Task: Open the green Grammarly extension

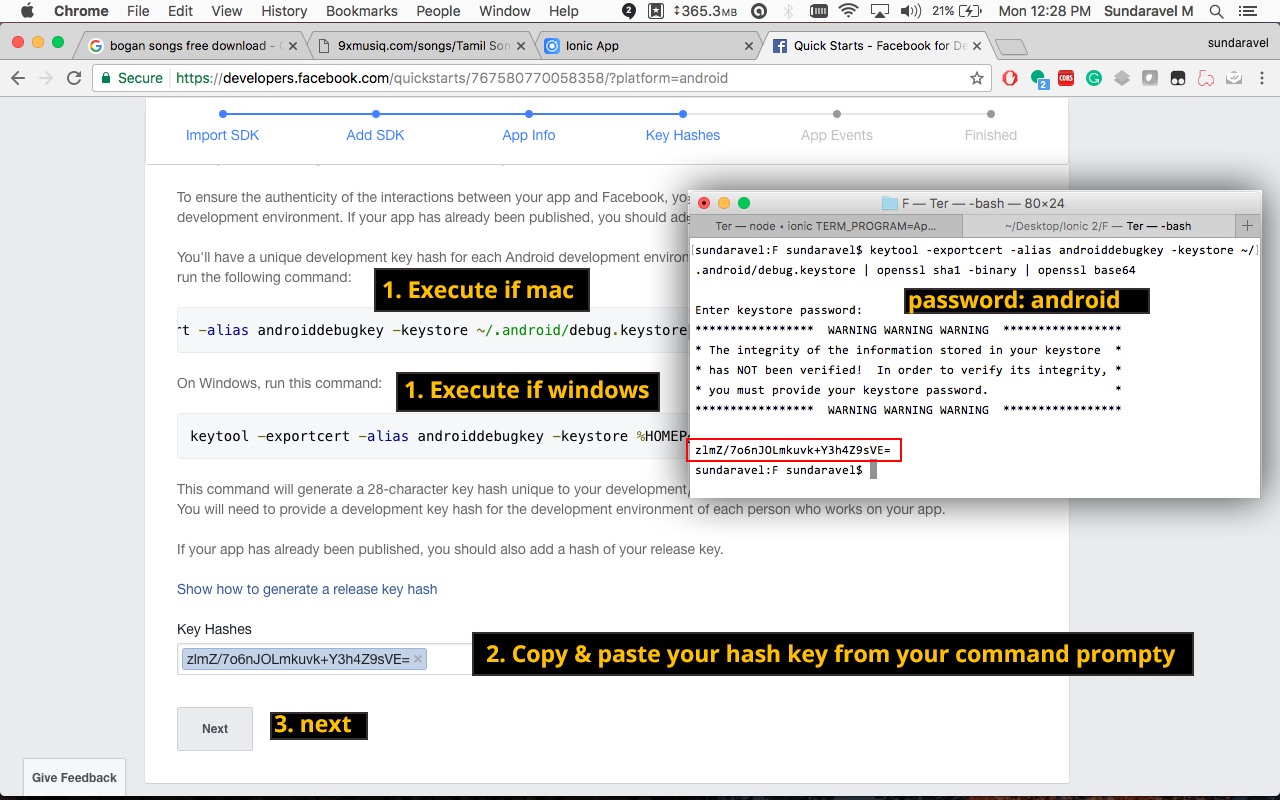Action: pyautogui.click(x=1094, y=78)
